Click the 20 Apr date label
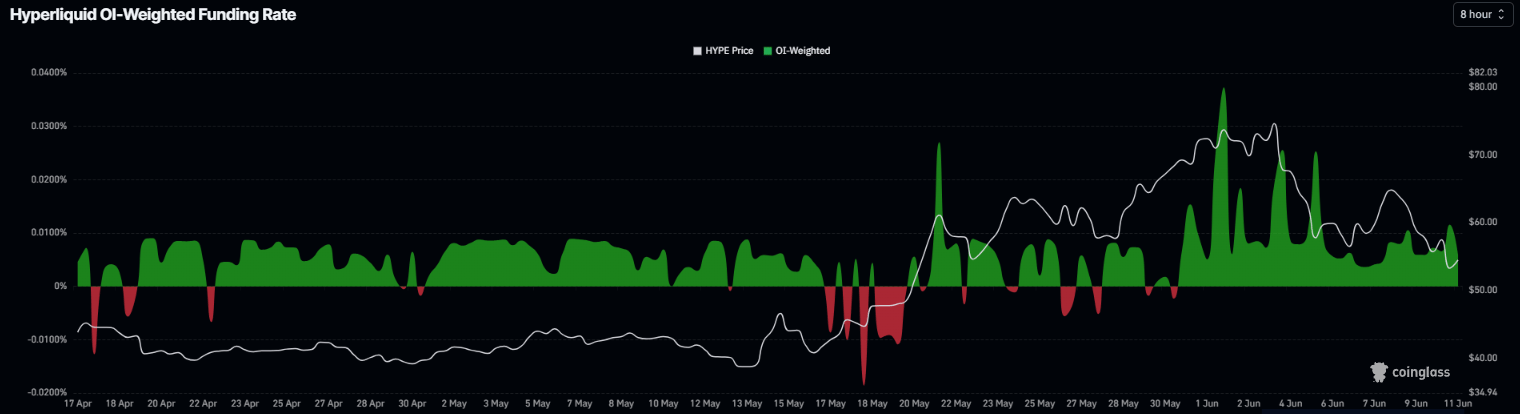The height and width of the screenshot is (414, 1520). (x=161, y=403)
